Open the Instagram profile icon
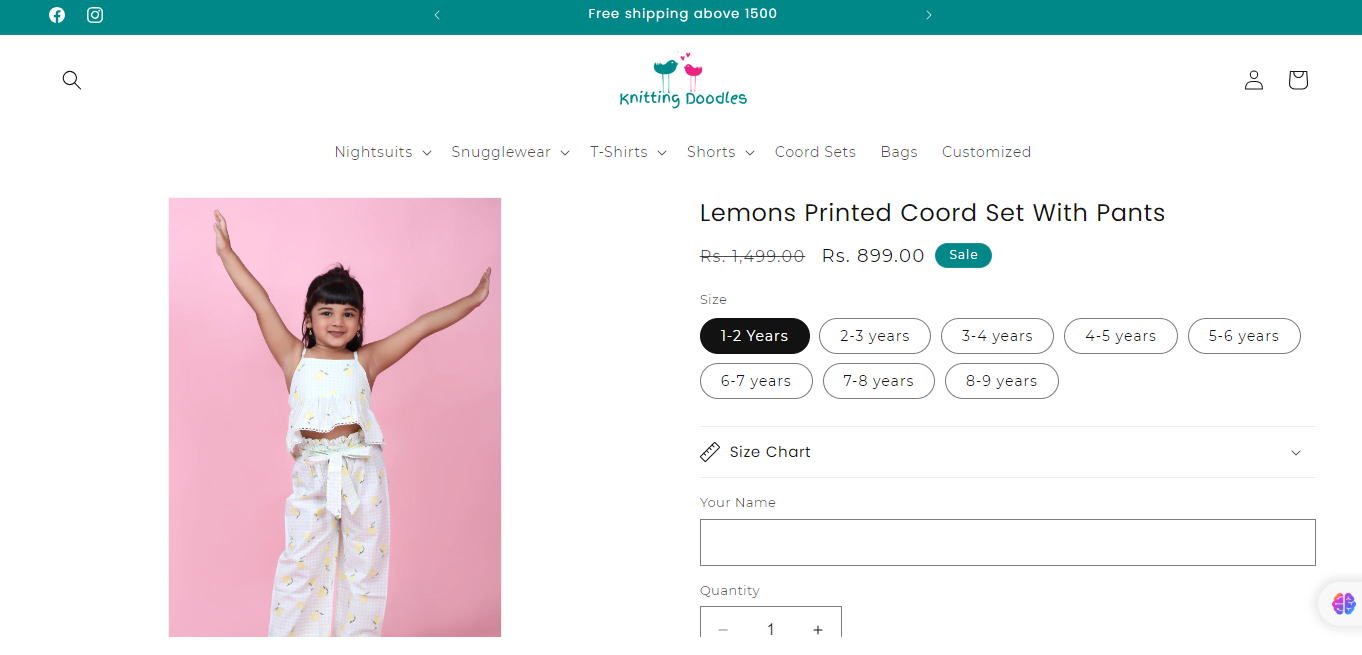This screenshot has width=1362, height=655. coord(95,15)
